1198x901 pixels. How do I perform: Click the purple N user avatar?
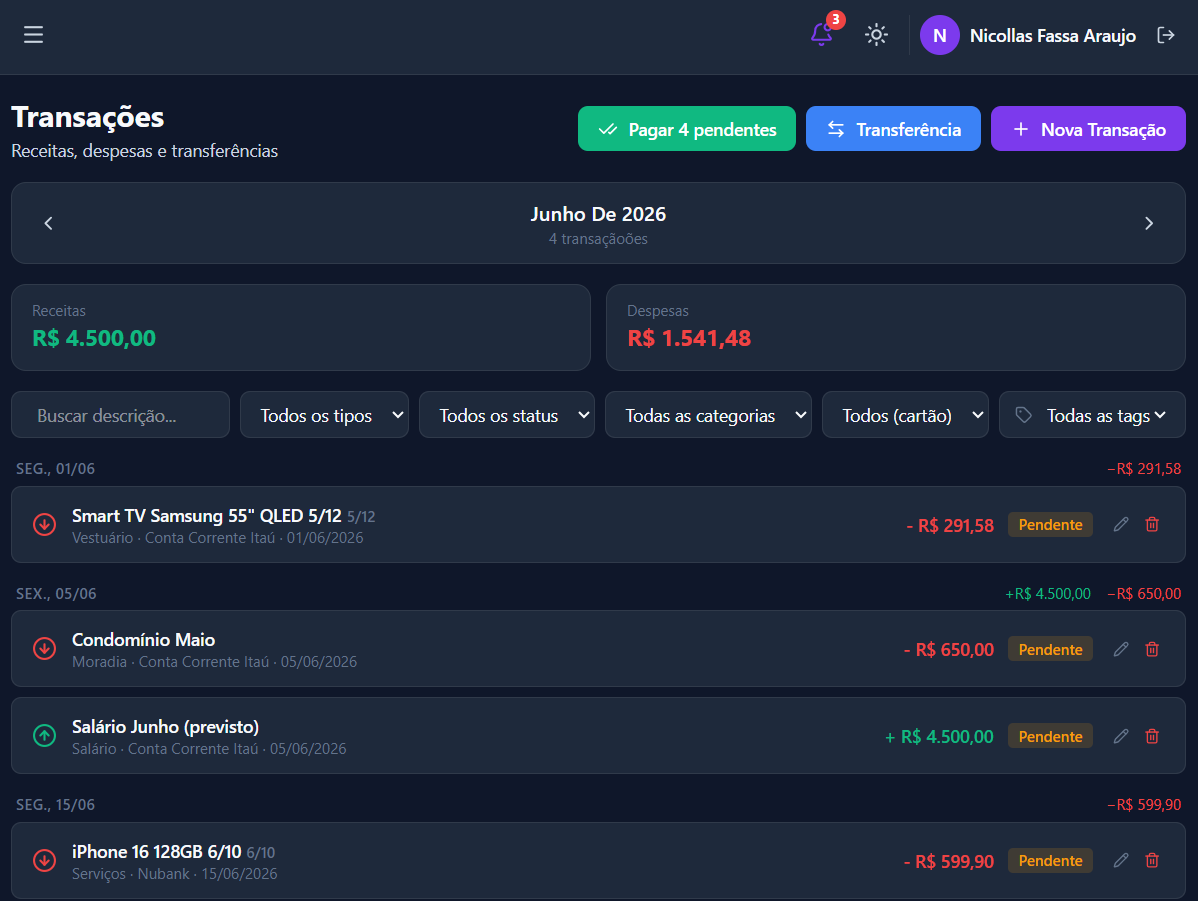(x=939, y=35)
